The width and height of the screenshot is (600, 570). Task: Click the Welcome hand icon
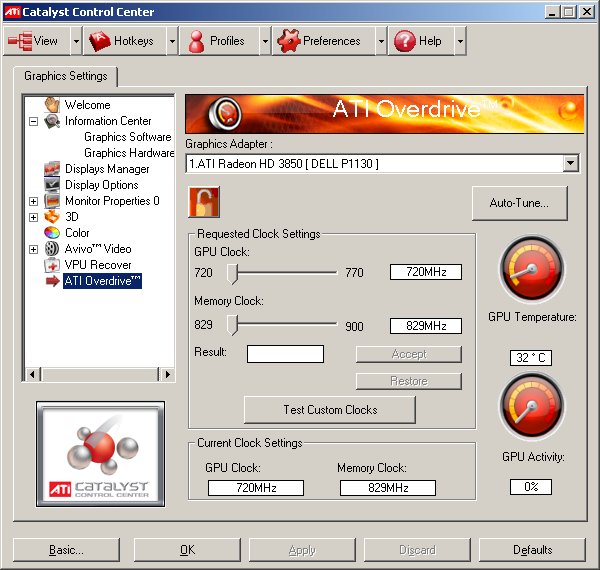tap(52, 104)
